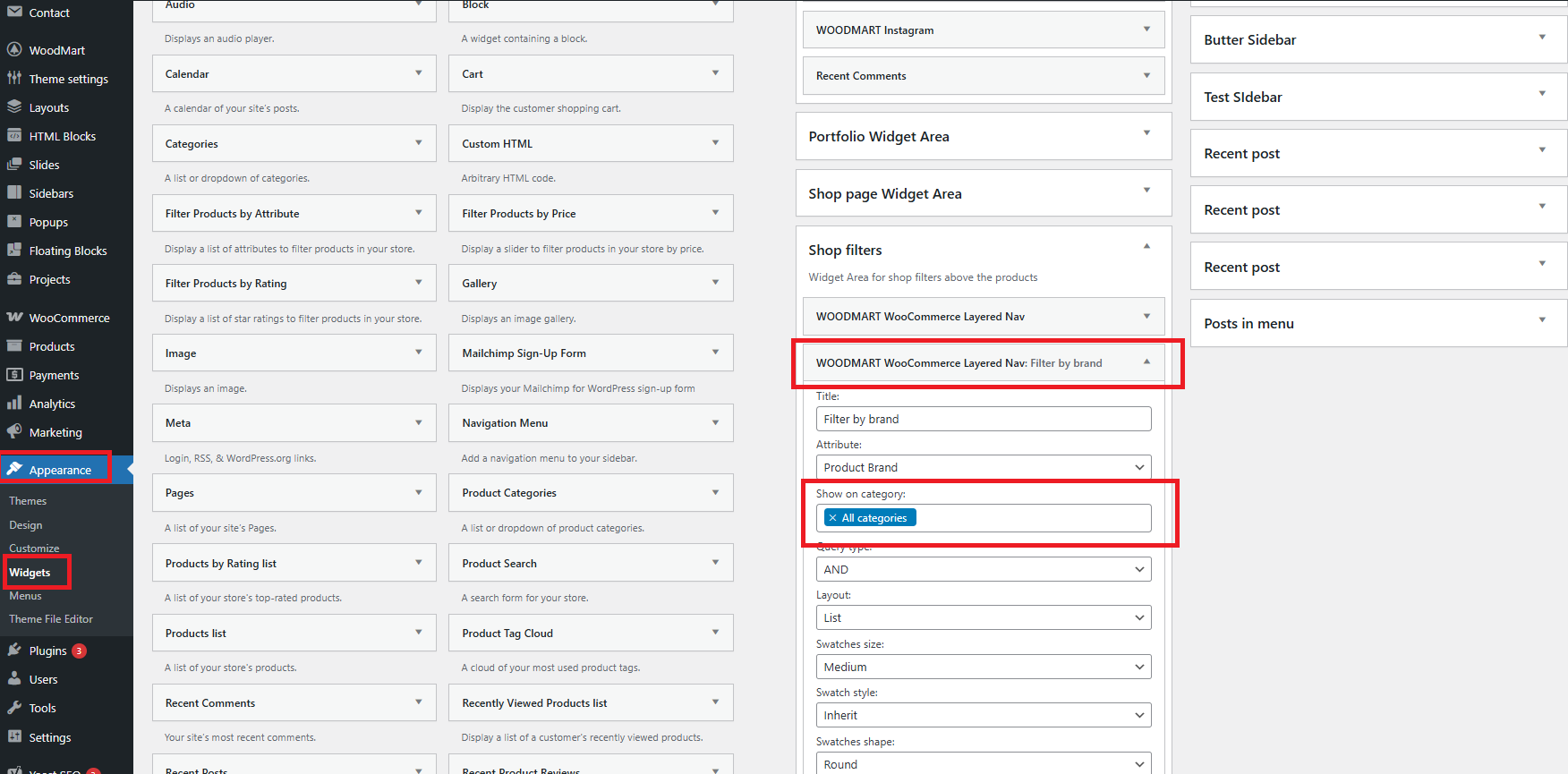Click the Projects briefcase icon
Screen dimensions: 1568x774
14,278
